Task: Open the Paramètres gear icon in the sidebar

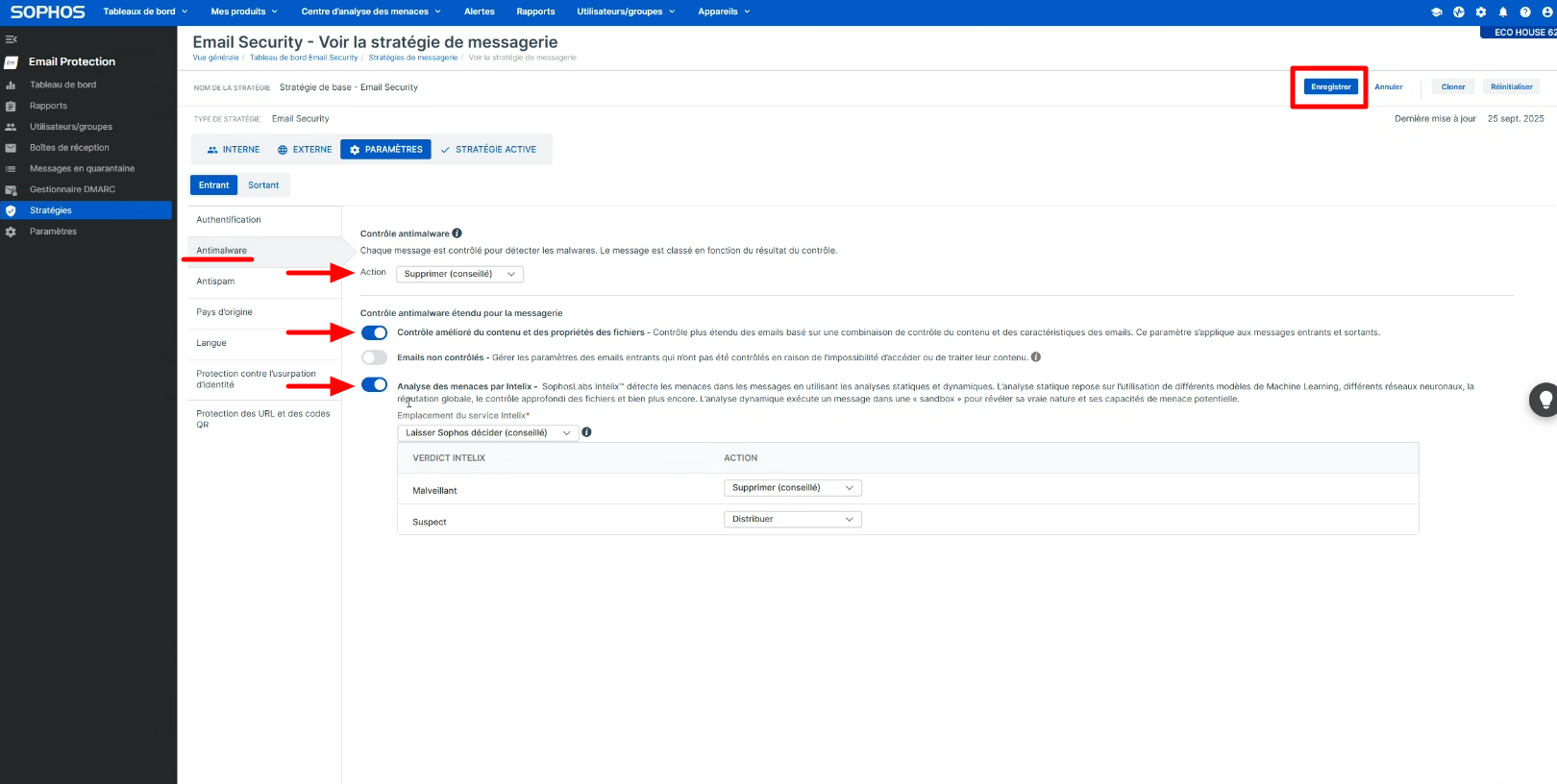Action: pos(11,232)
